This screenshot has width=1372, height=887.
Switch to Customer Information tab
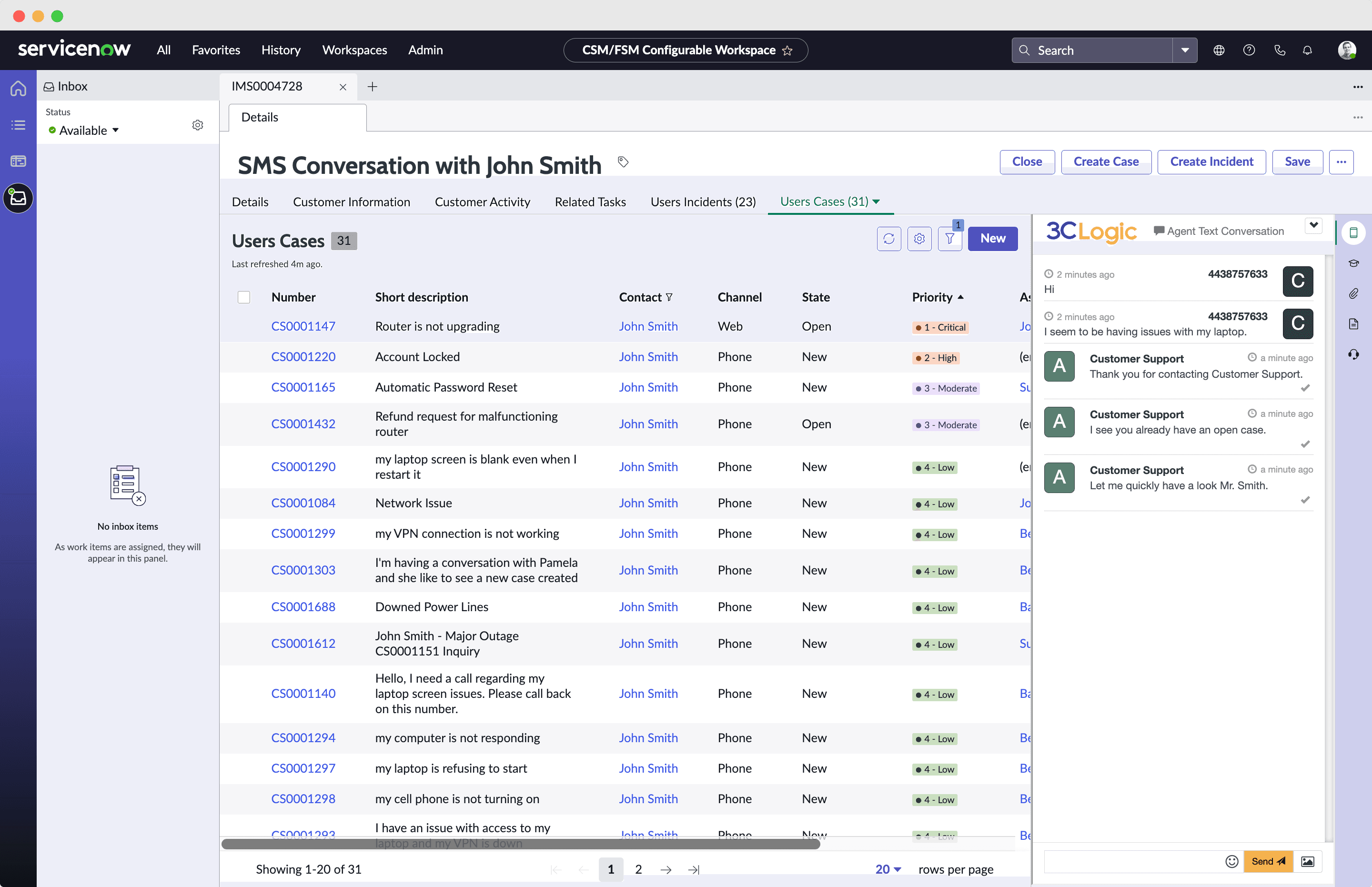coord(352,202)
